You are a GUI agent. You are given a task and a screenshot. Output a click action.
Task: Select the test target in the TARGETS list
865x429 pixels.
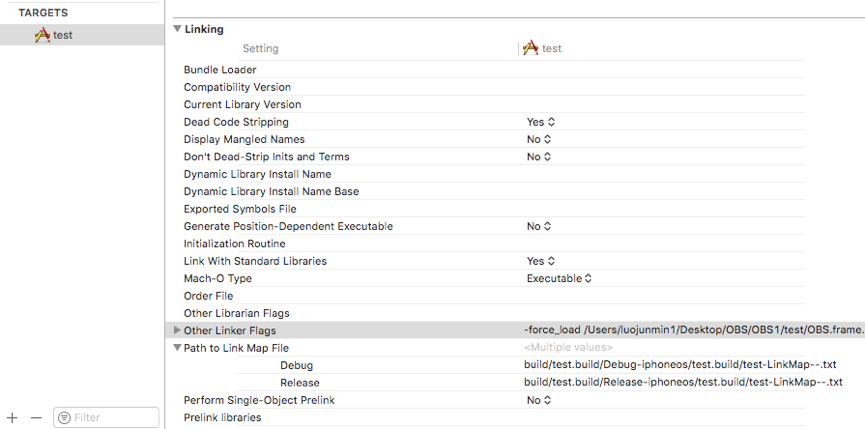(x=62, y=35)
